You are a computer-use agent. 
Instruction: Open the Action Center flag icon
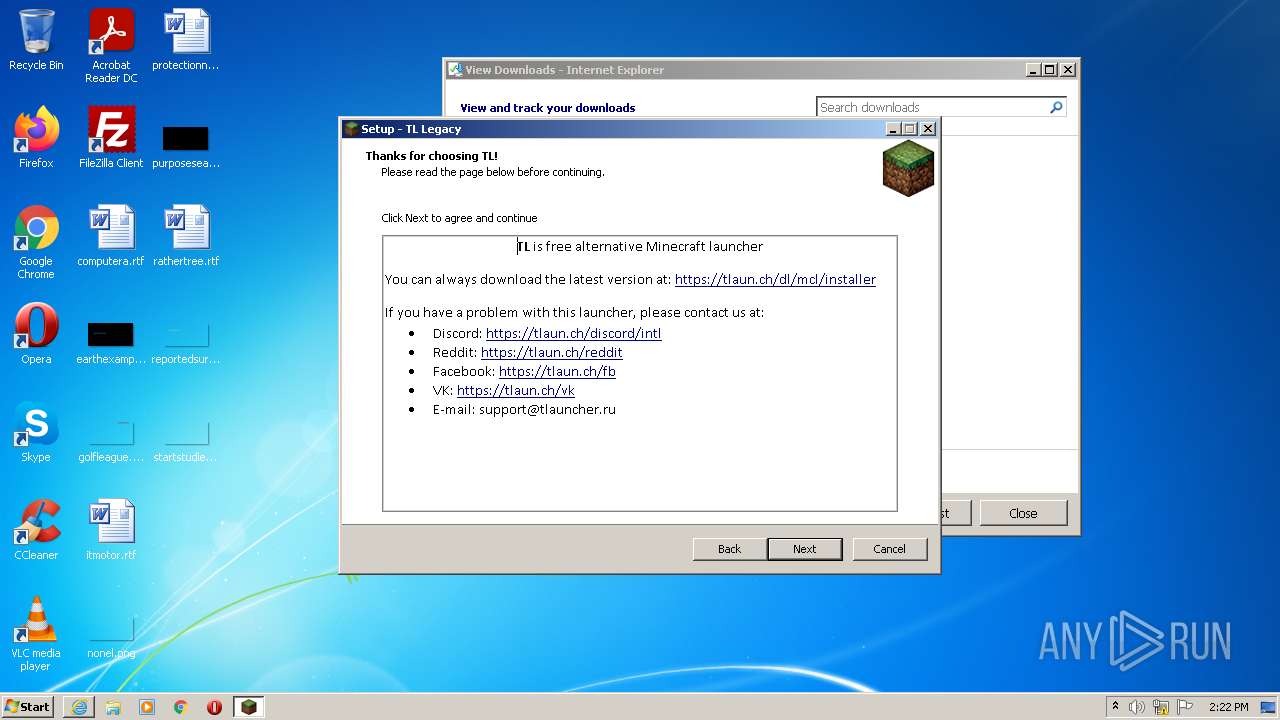(1183, 707)
